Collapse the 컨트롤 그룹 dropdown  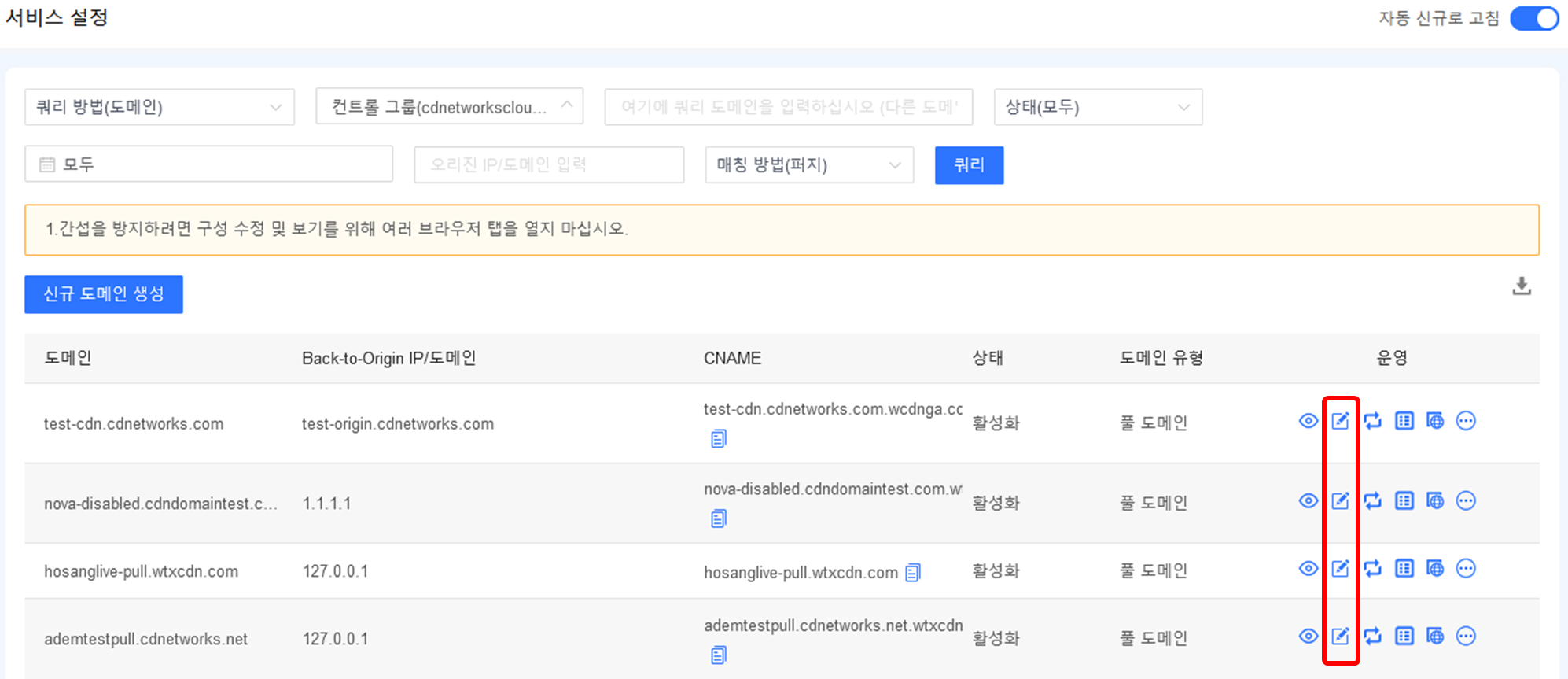(x=450, y=106)
